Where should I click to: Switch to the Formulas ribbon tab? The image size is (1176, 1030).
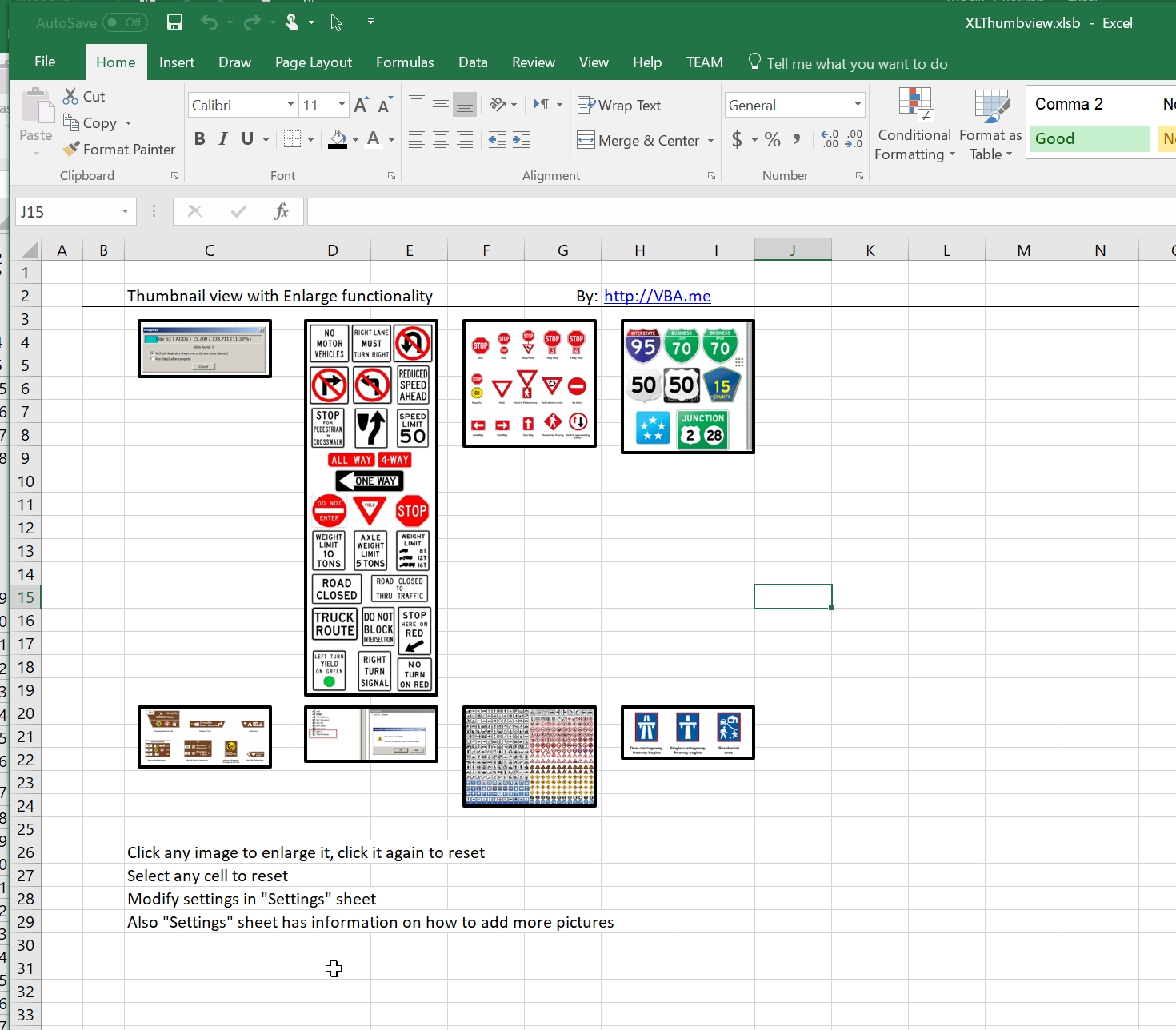coord(405,62)
